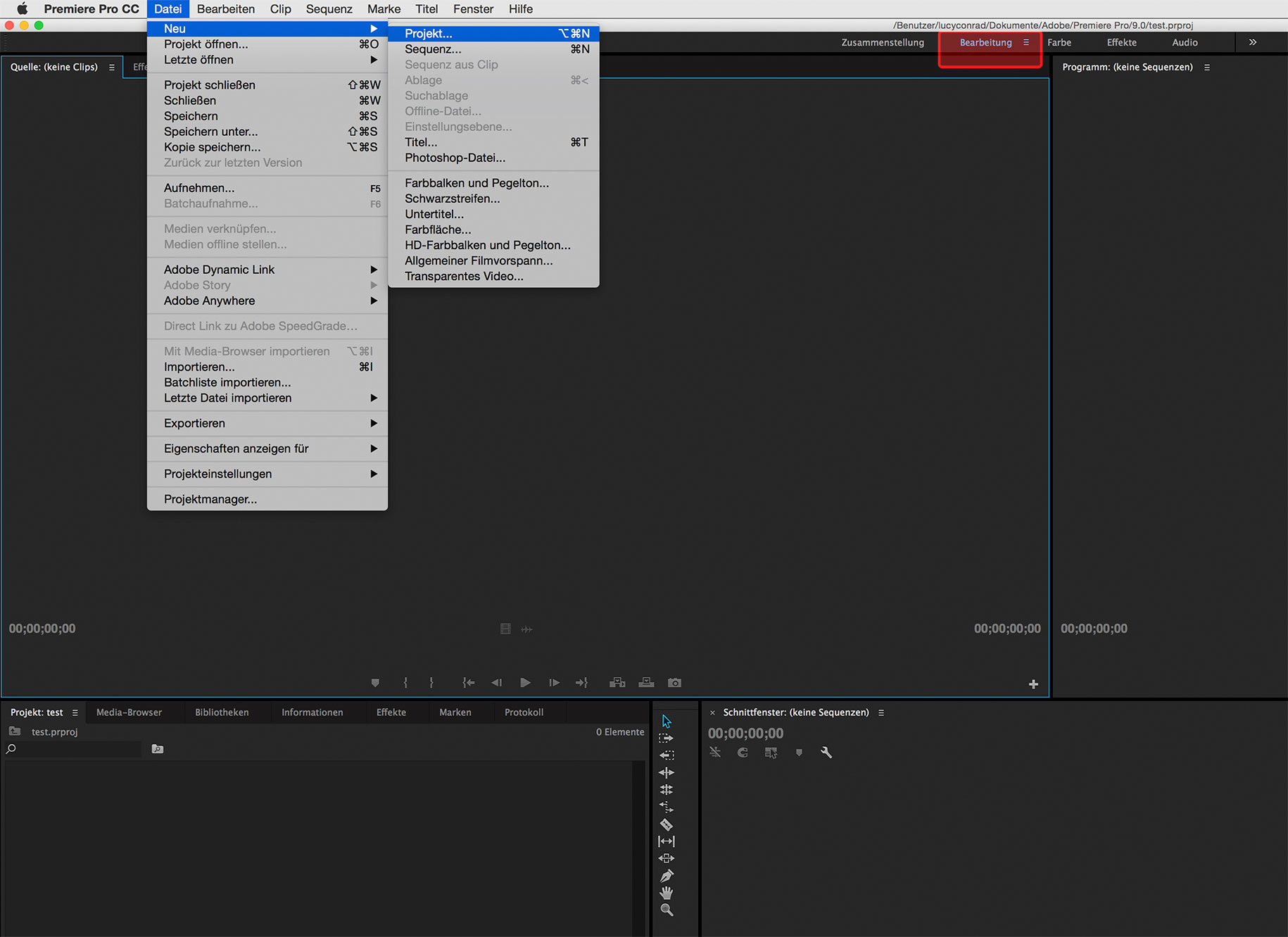Choose Projektmanager... from the Datei menu
This screenshot has height=937, width=1288.
[267, 499]
